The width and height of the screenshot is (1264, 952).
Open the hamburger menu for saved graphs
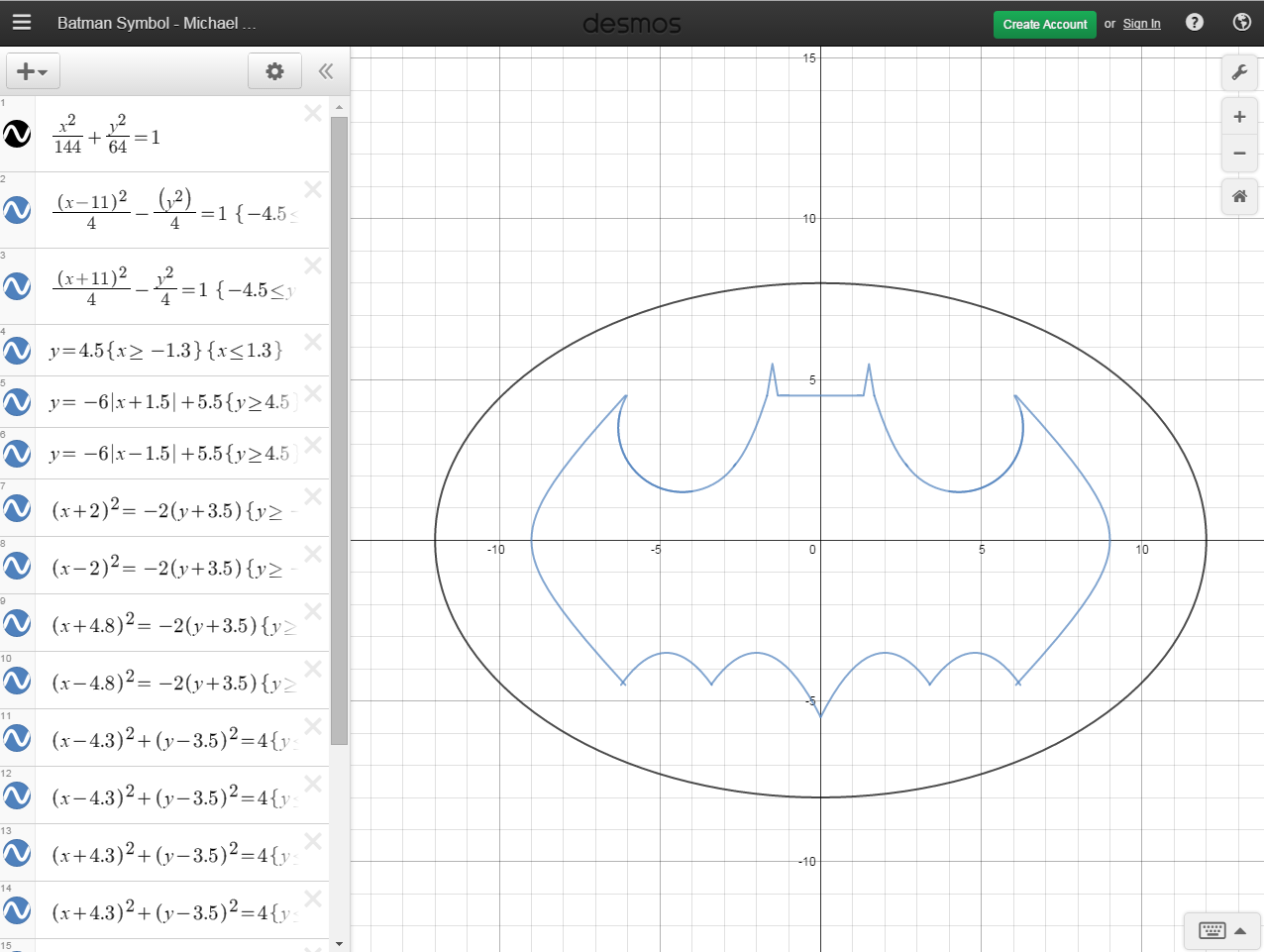(x=22, y=23)
